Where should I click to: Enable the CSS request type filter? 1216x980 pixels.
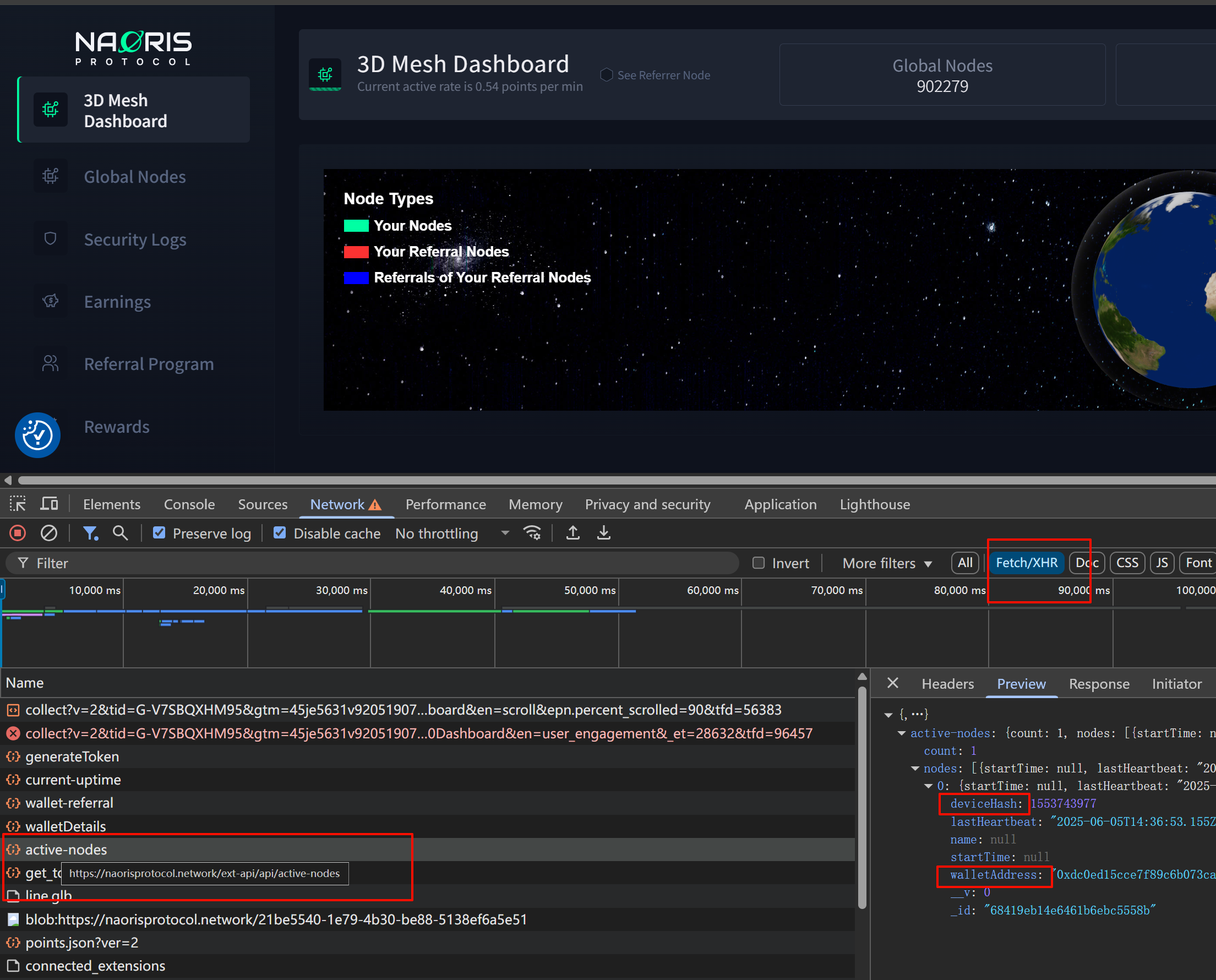click(x=1127, y=563)
